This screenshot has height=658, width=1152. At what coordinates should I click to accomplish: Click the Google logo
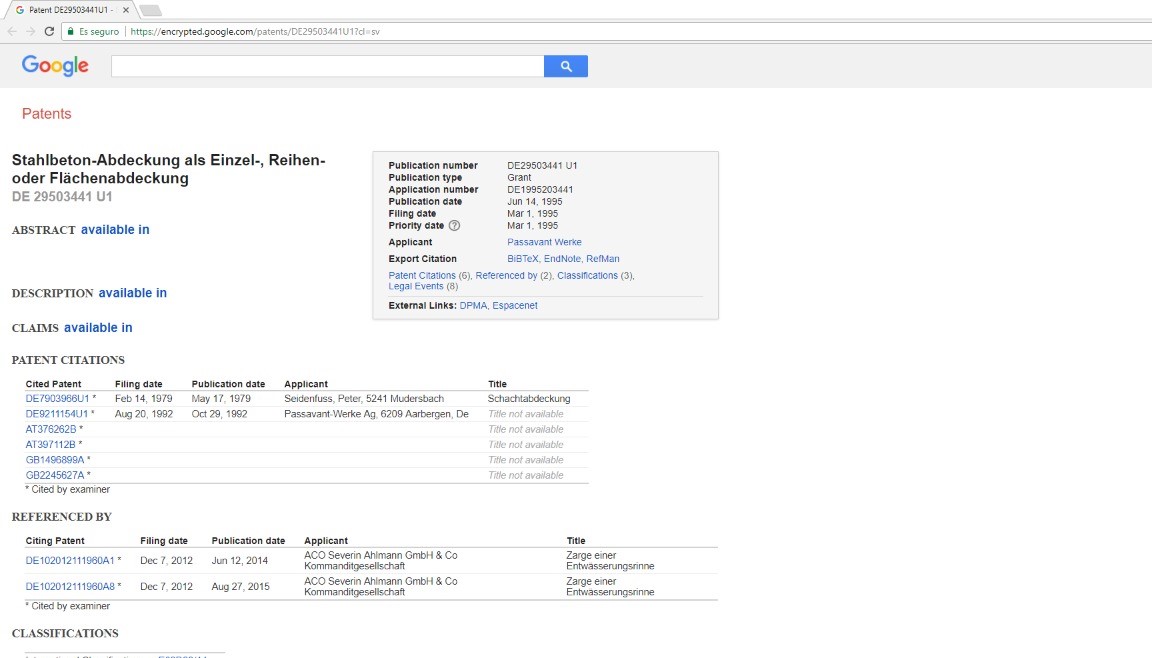pyautogui.click(x=55, y=65)
